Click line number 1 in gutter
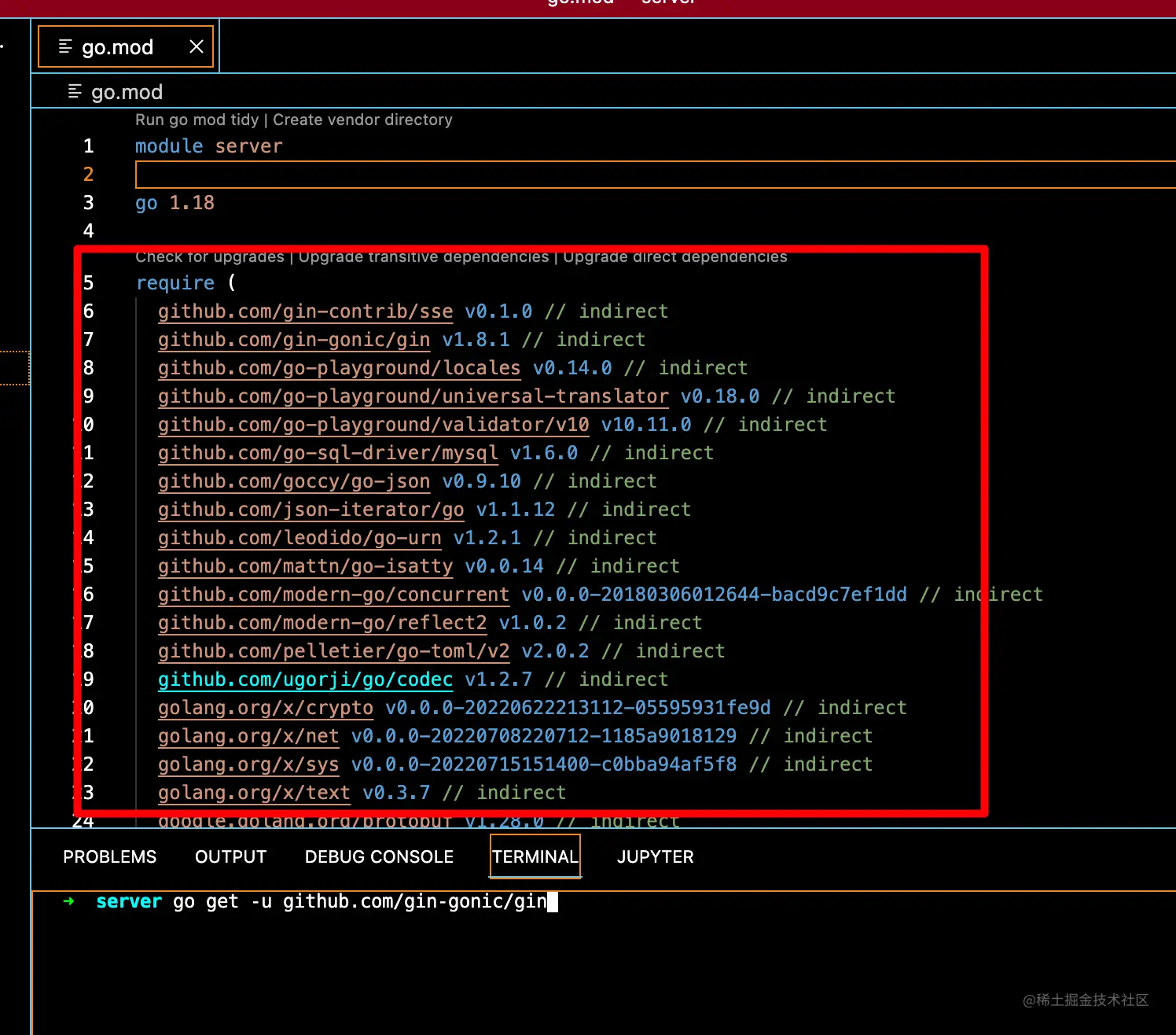Viewport: 1176px width, 1035px height. coord(88,146)
